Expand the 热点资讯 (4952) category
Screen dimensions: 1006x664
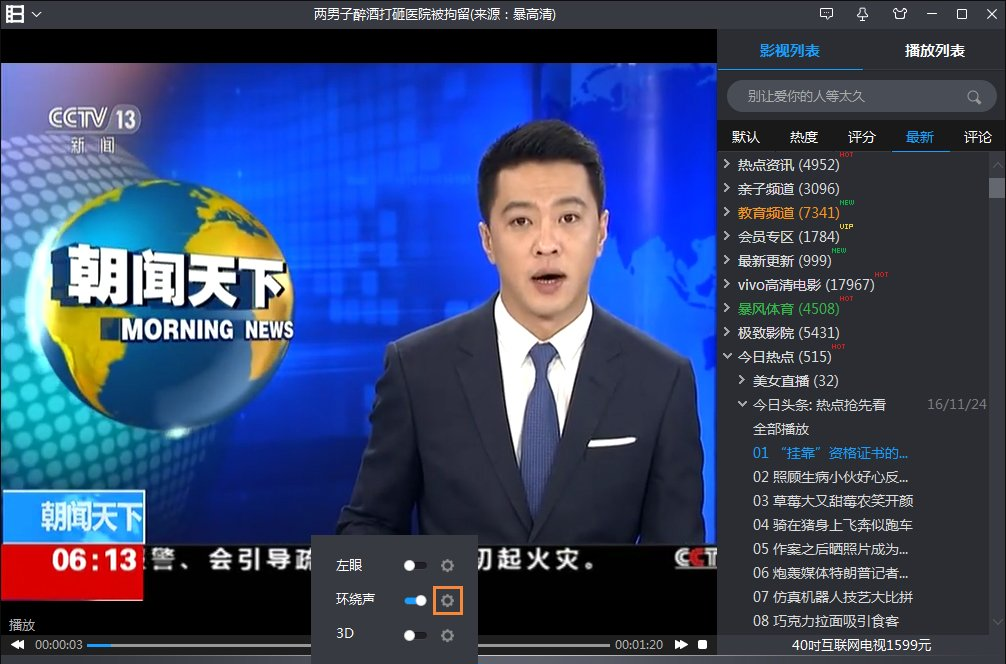(728, 165)
